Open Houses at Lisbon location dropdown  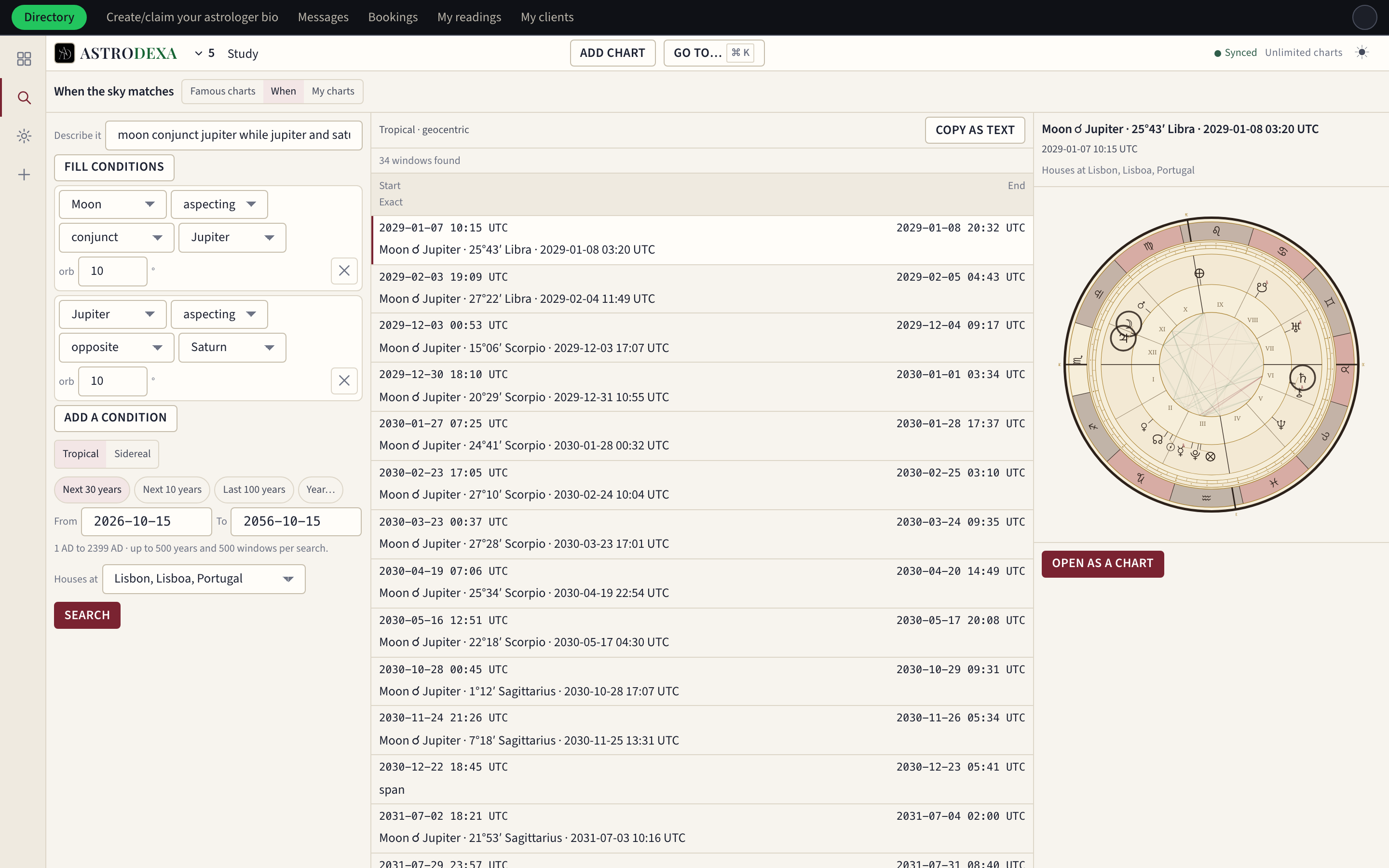(x=204, y=579)
